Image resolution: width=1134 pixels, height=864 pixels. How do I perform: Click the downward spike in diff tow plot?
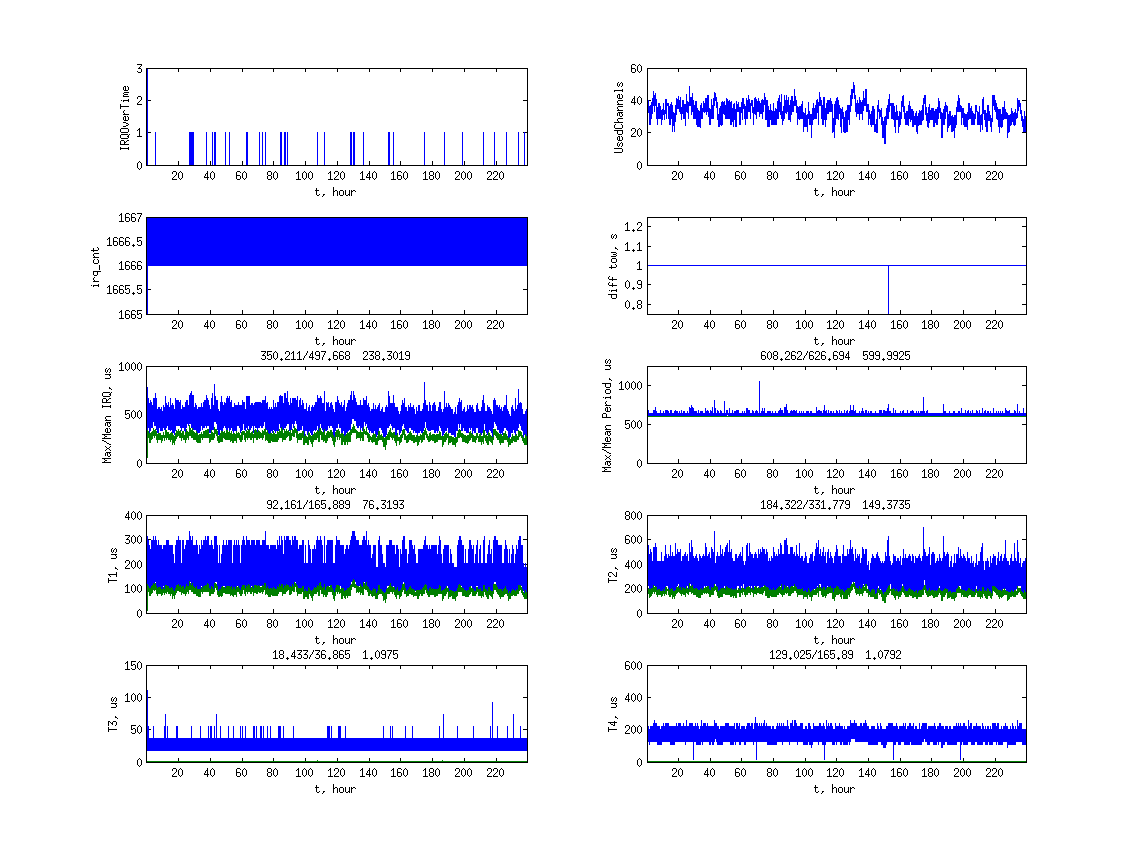pos(888,290)
